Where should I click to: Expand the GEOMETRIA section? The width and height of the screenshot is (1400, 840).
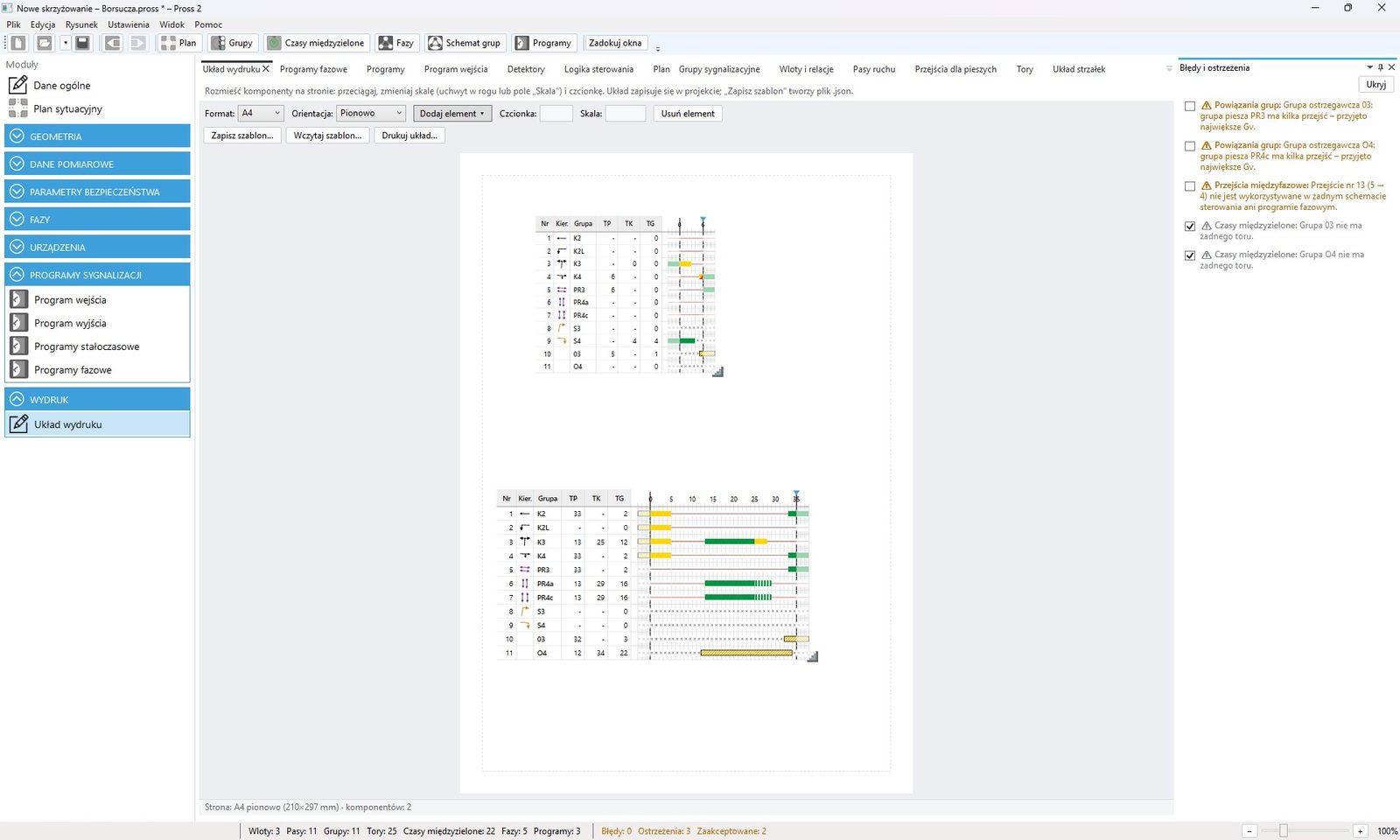(x=97, y=136)
